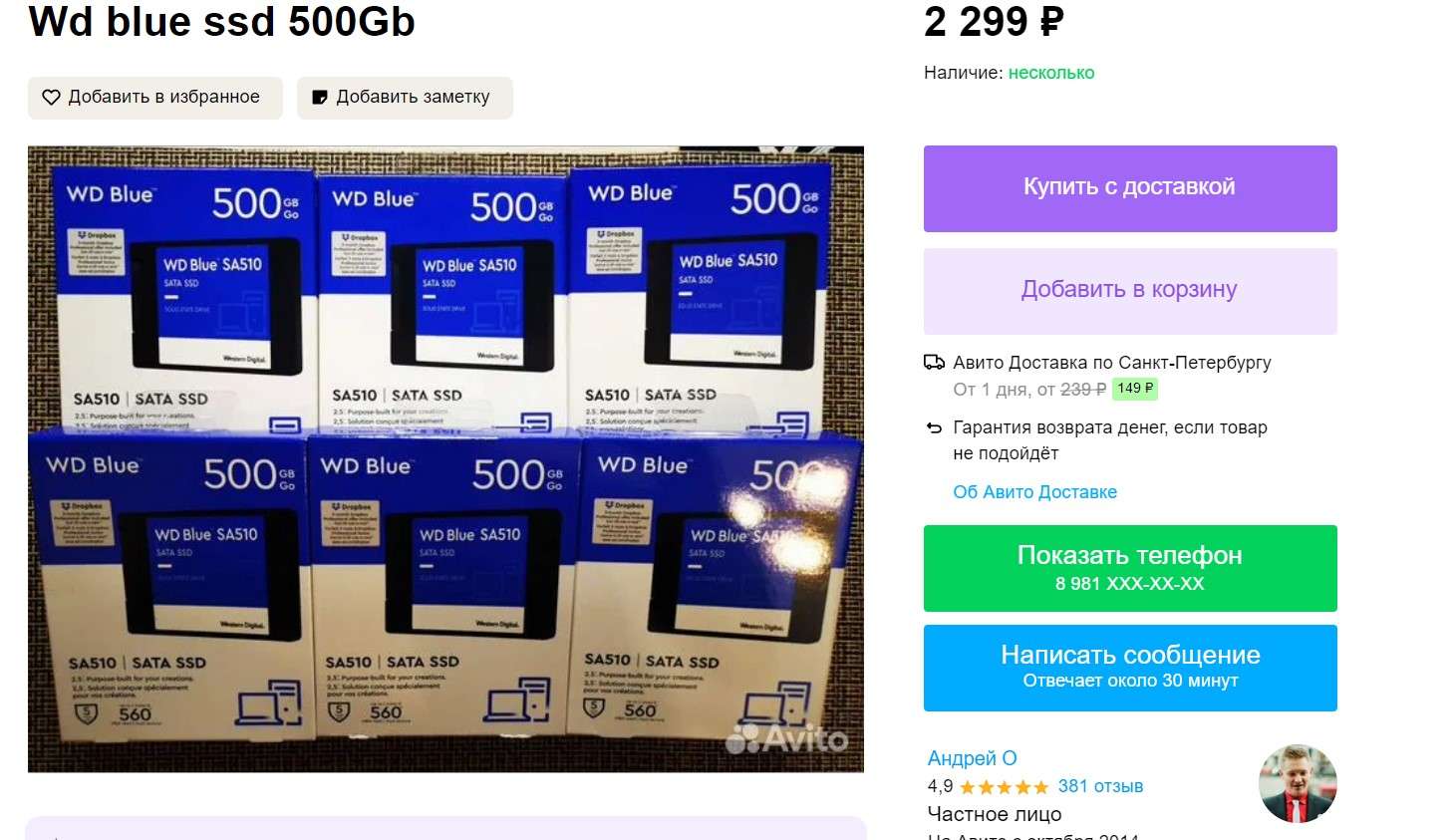Add item via Добавить в корзину
The width and height of the screenshot is (1456, 840).
pyautogui.click(x=1130, y=291)
